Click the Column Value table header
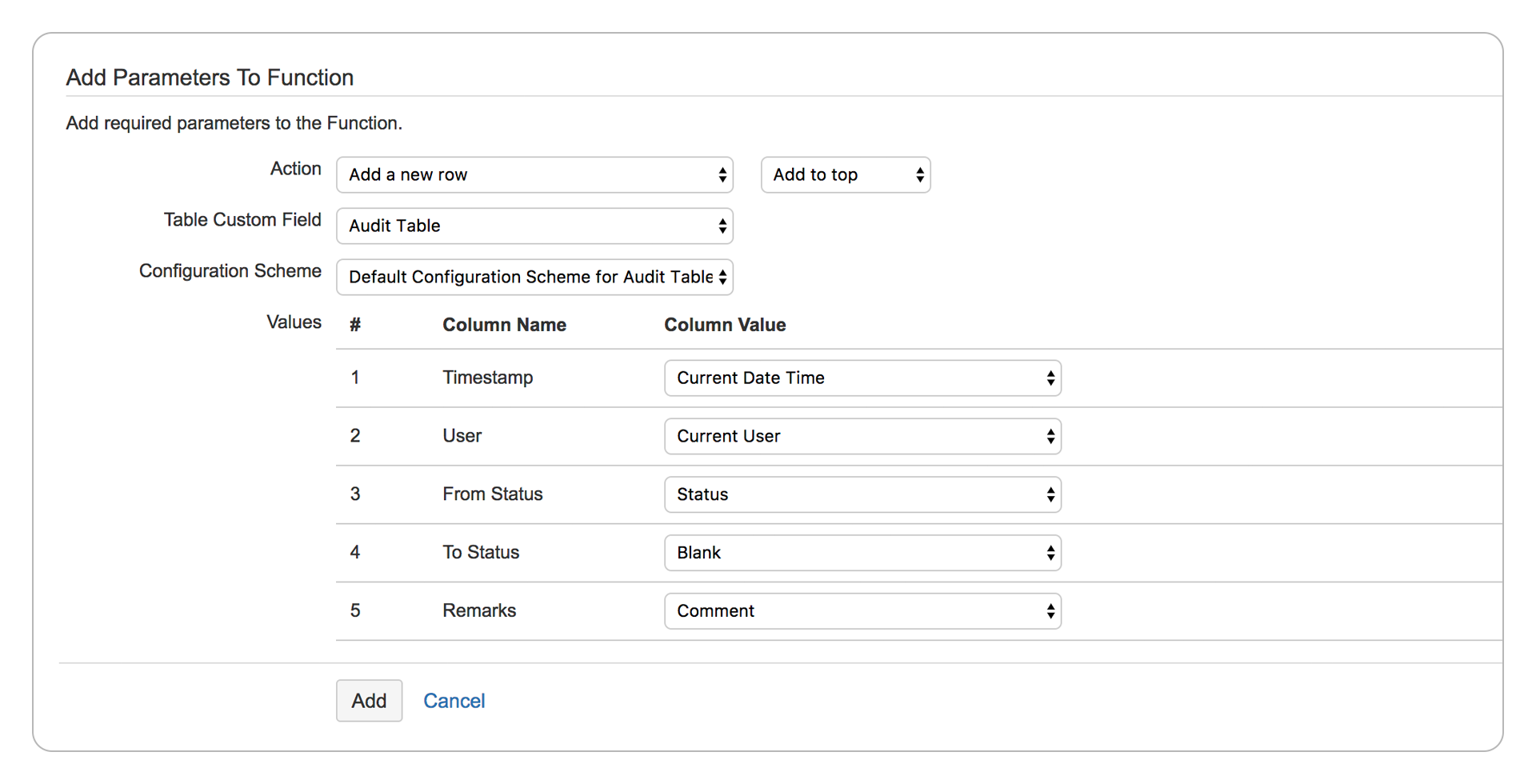 pos(725,325)
